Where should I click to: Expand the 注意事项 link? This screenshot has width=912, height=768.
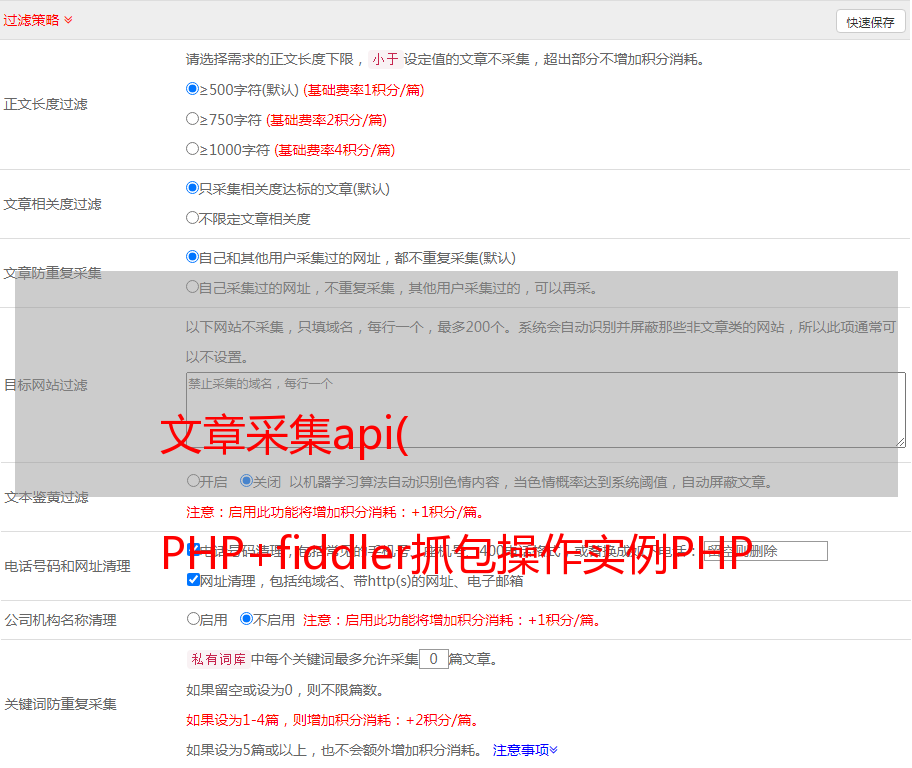(x=525, y=750)
